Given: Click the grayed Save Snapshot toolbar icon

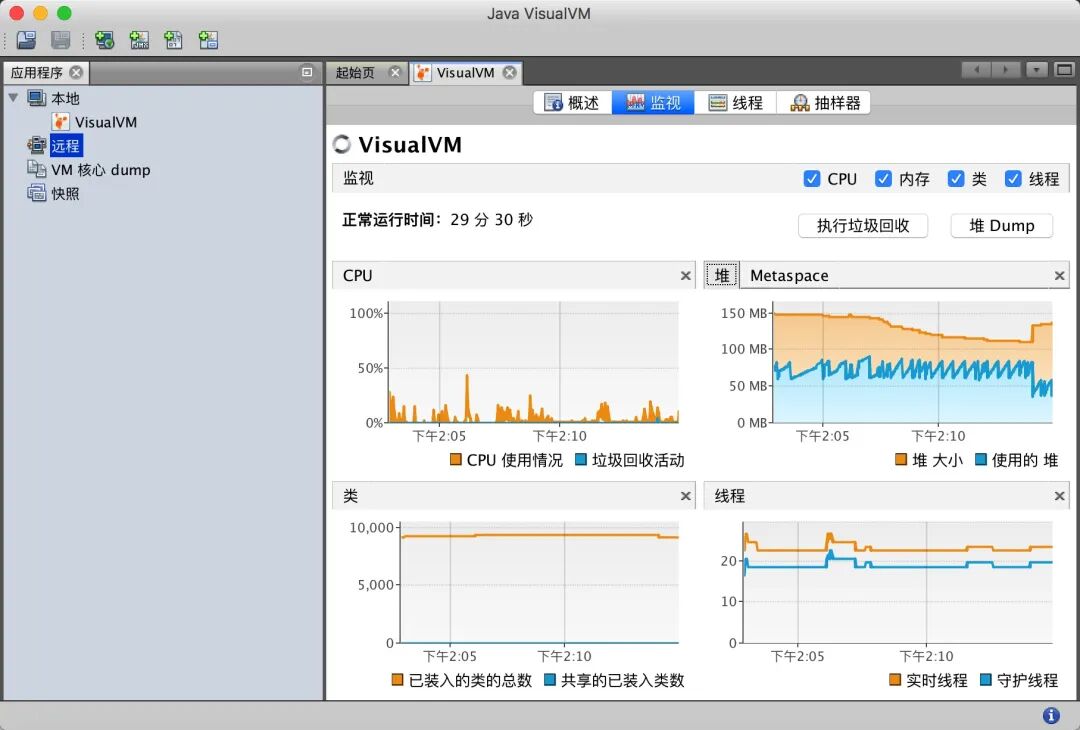Looking at the screenshot, I should pyautogui.click(x=61, y=40).
